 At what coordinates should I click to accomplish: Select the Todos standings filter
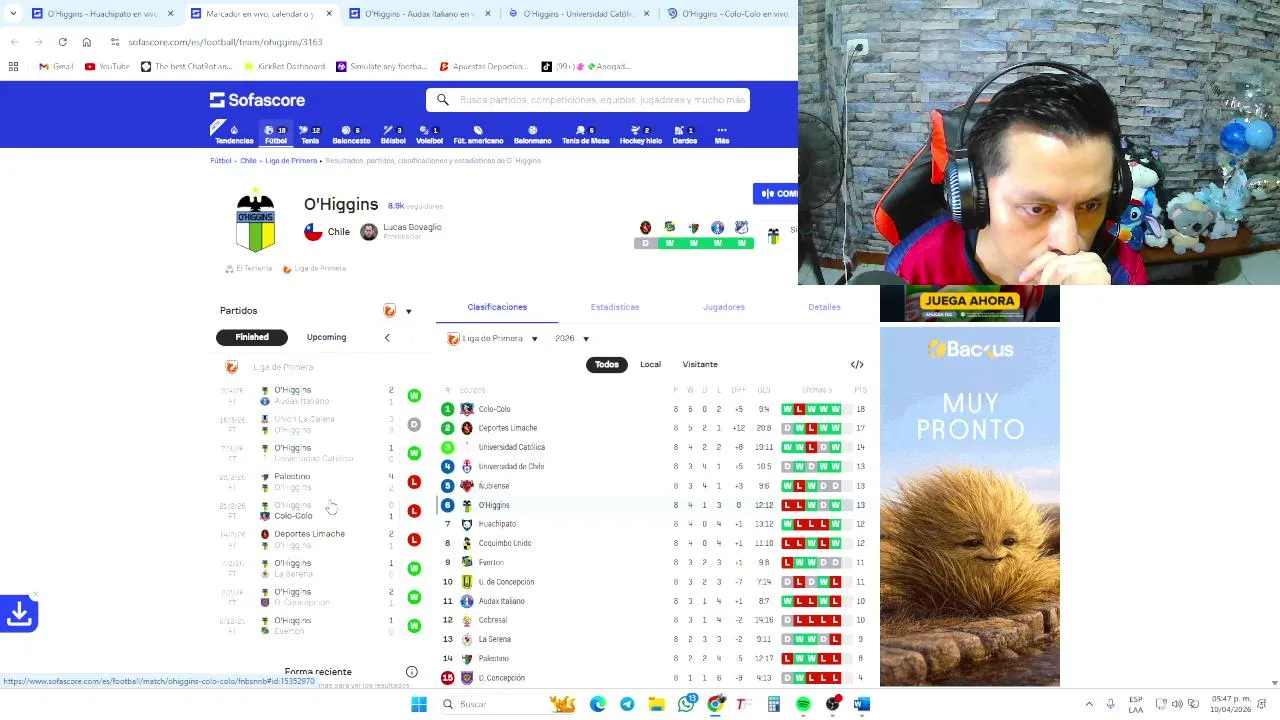pos(607,365)
